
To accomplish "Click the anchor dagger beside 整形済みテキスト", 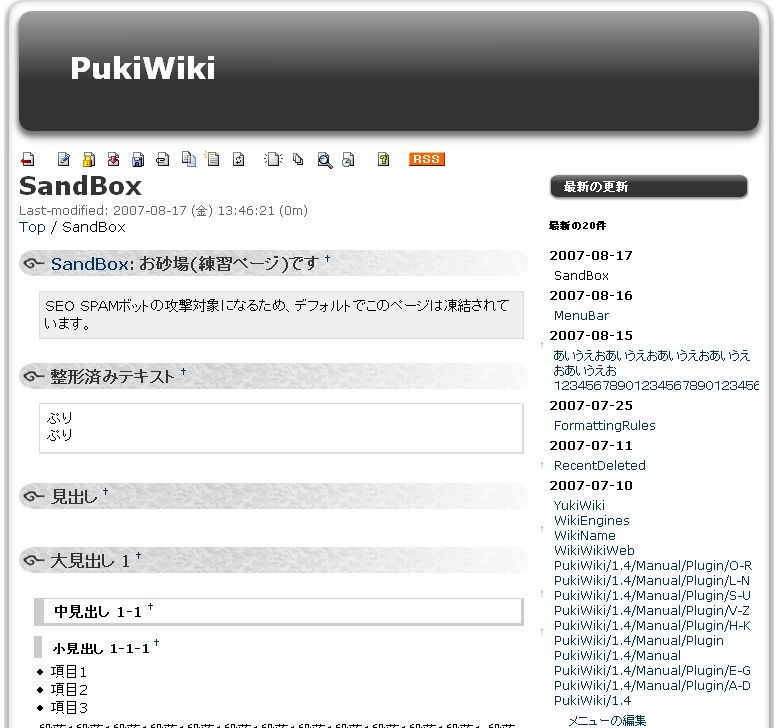I will click(183, 373).
